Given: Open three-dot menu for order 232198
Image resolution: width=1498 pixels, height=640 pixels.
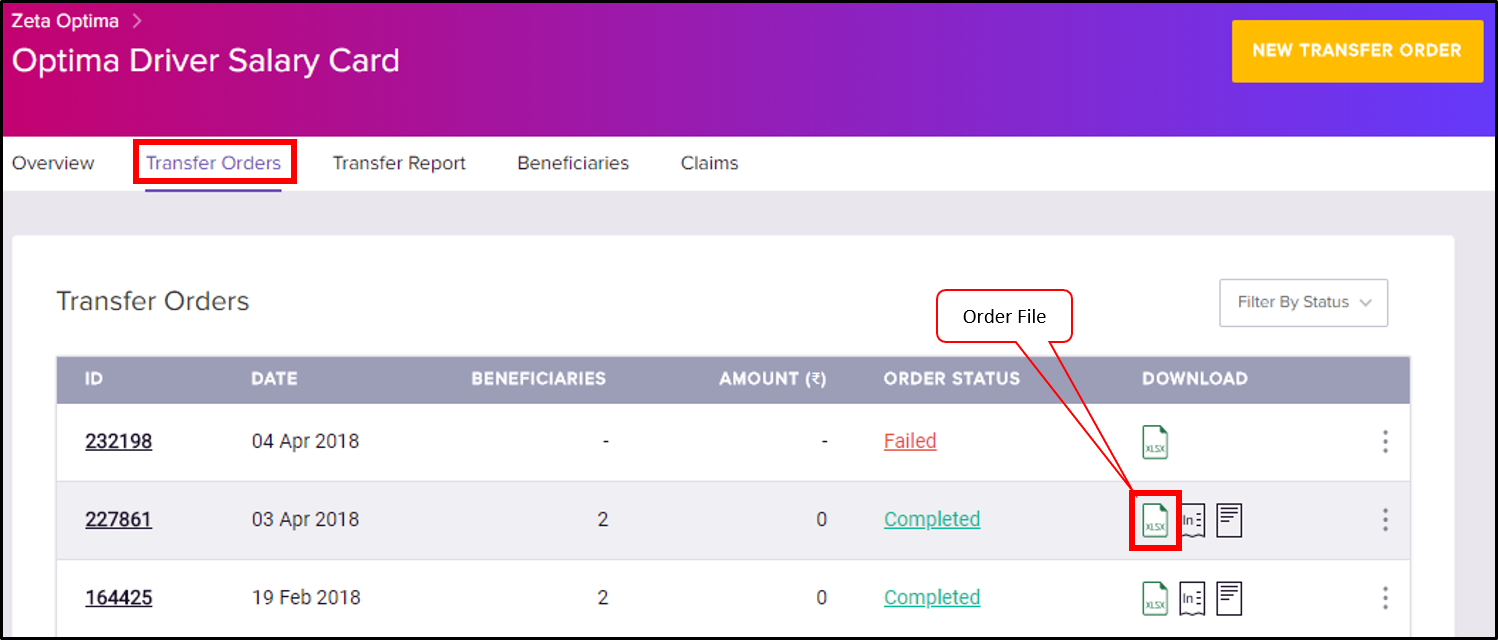Looking at the screenshot, I should click(1385, 441).
